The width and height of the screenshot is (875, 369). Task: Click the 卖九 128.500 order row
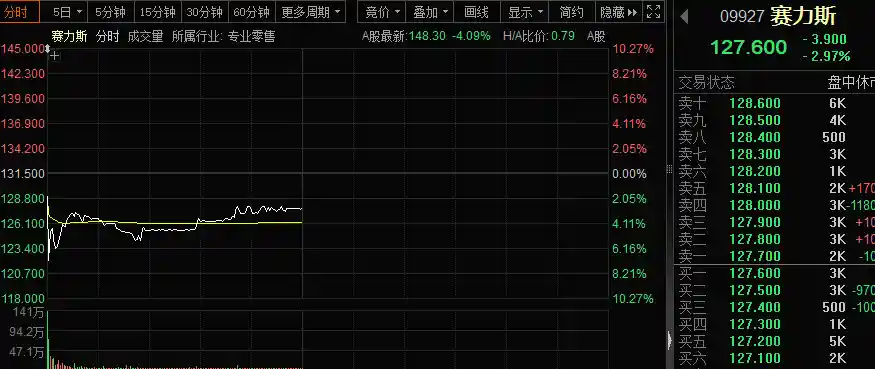point(775,120)
